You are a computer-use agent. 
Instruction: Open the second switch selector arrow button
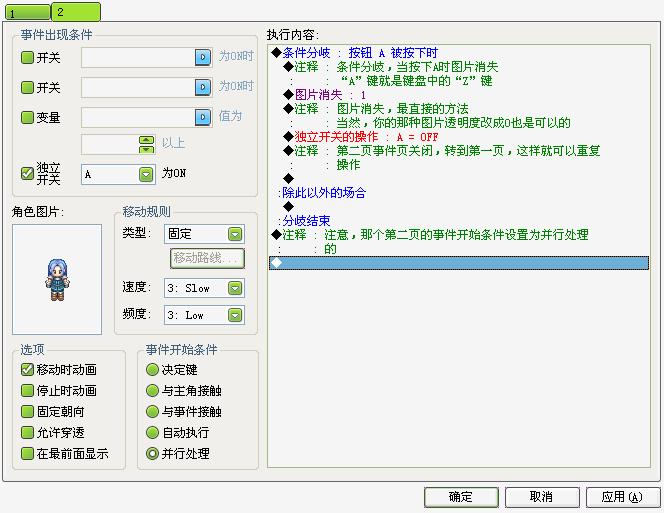pos(203,87)
